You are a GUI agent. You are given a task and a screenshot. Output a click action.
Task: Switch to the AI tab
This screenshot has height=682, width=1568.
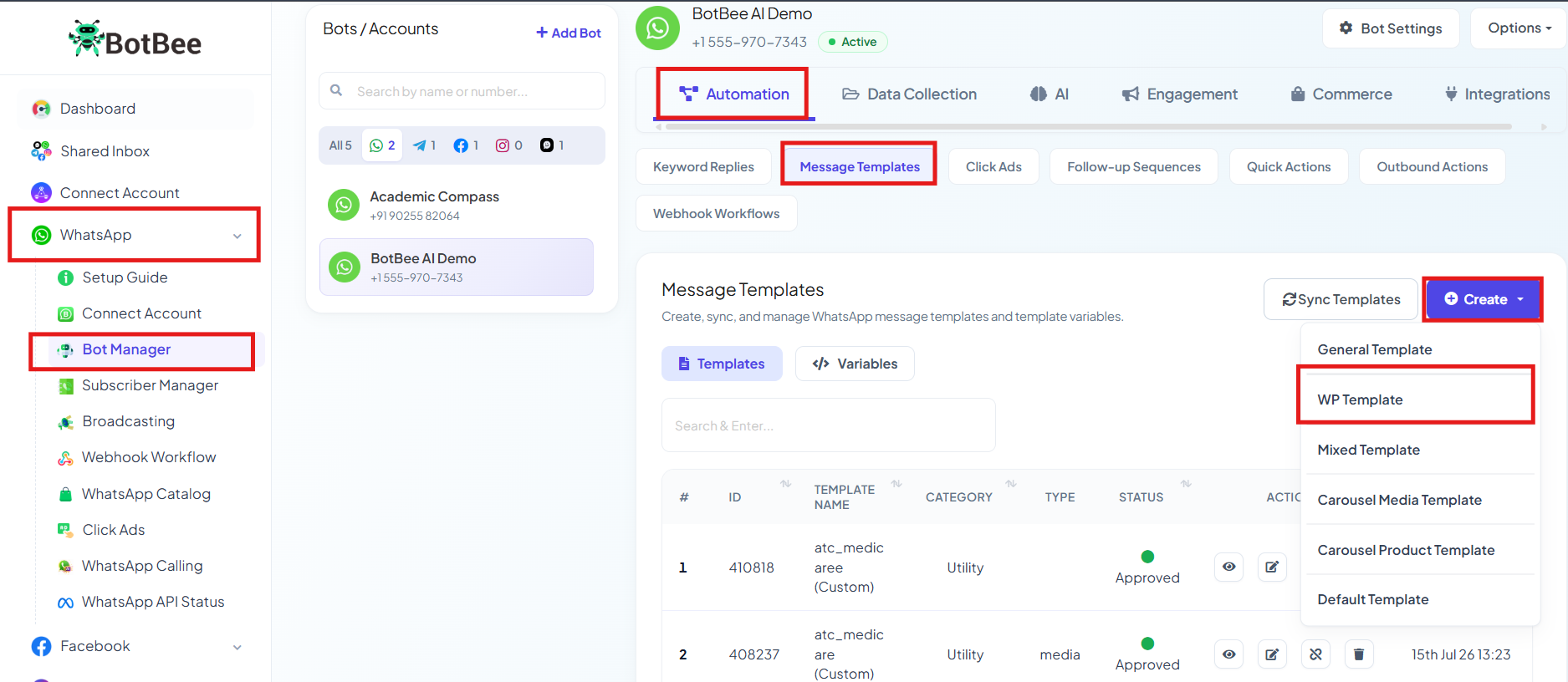(1049, 94)
